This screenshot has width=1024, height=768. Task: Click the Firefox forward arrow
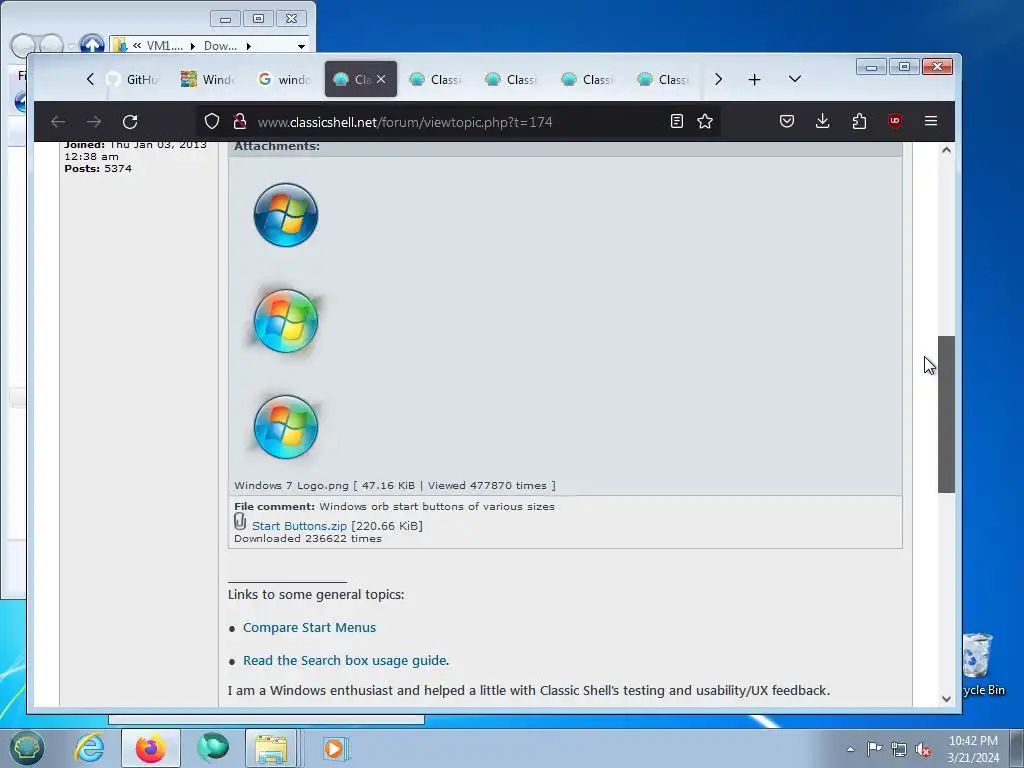(94, 121)
